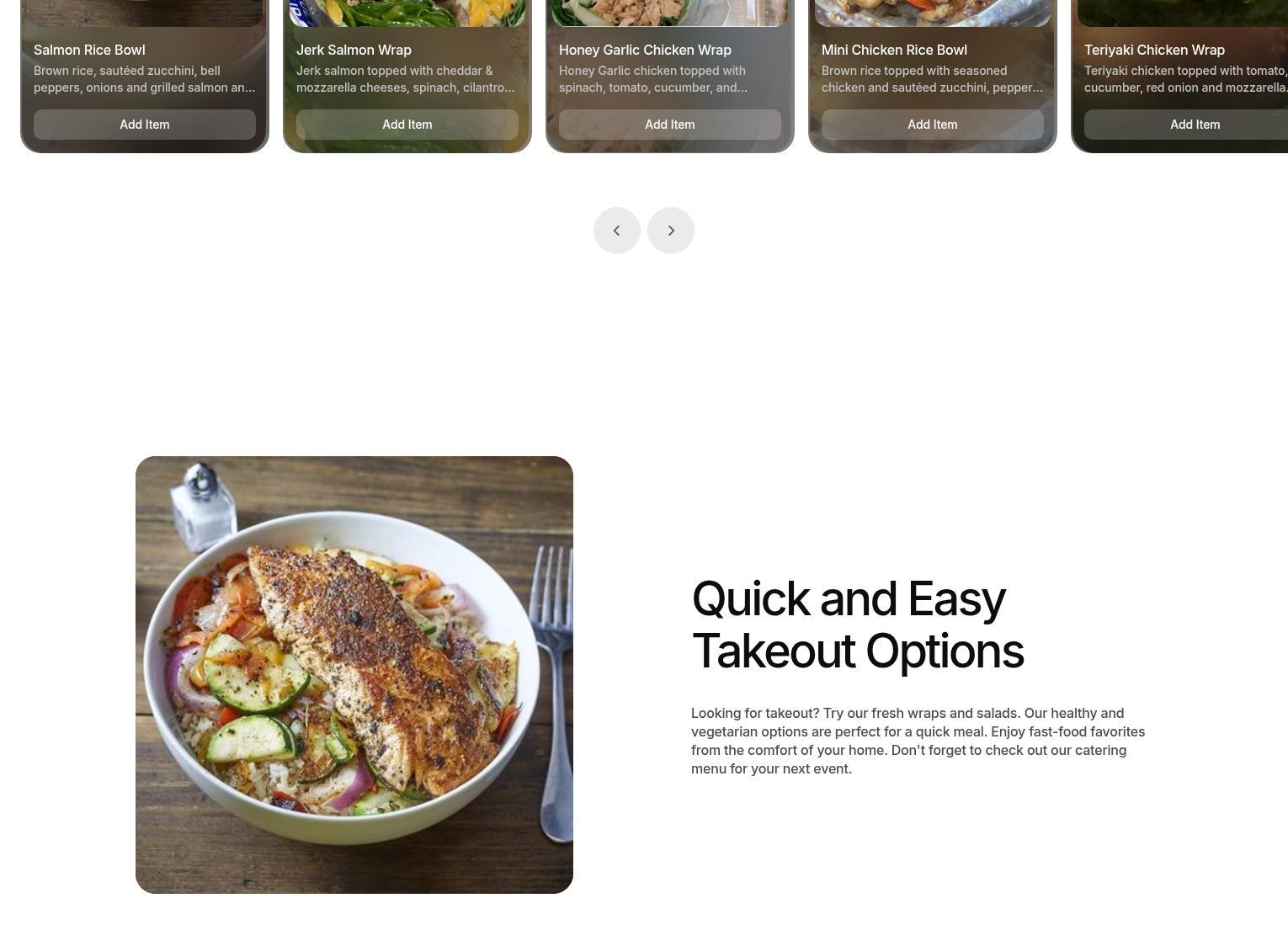Select the Honey Garlic Chicken Wrap title

pyautogui.click(x=645, y=50)
